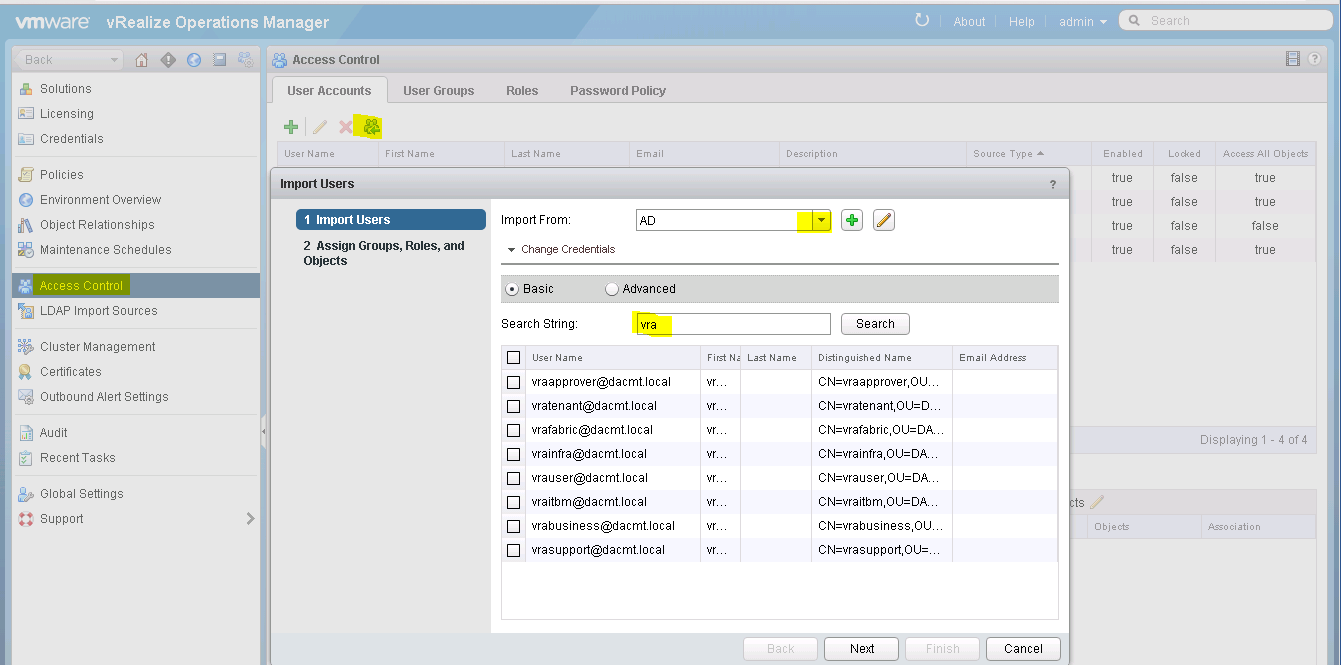Click the refresh icon in top header
Image resolution: width=1341 pixels, height=665 pixels.
click(x=922, y=20)
